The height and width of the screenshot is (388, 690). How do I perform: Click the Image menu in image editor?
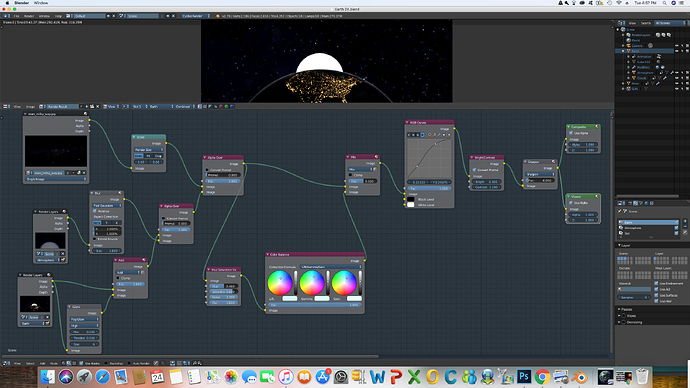tap(30, 106)
